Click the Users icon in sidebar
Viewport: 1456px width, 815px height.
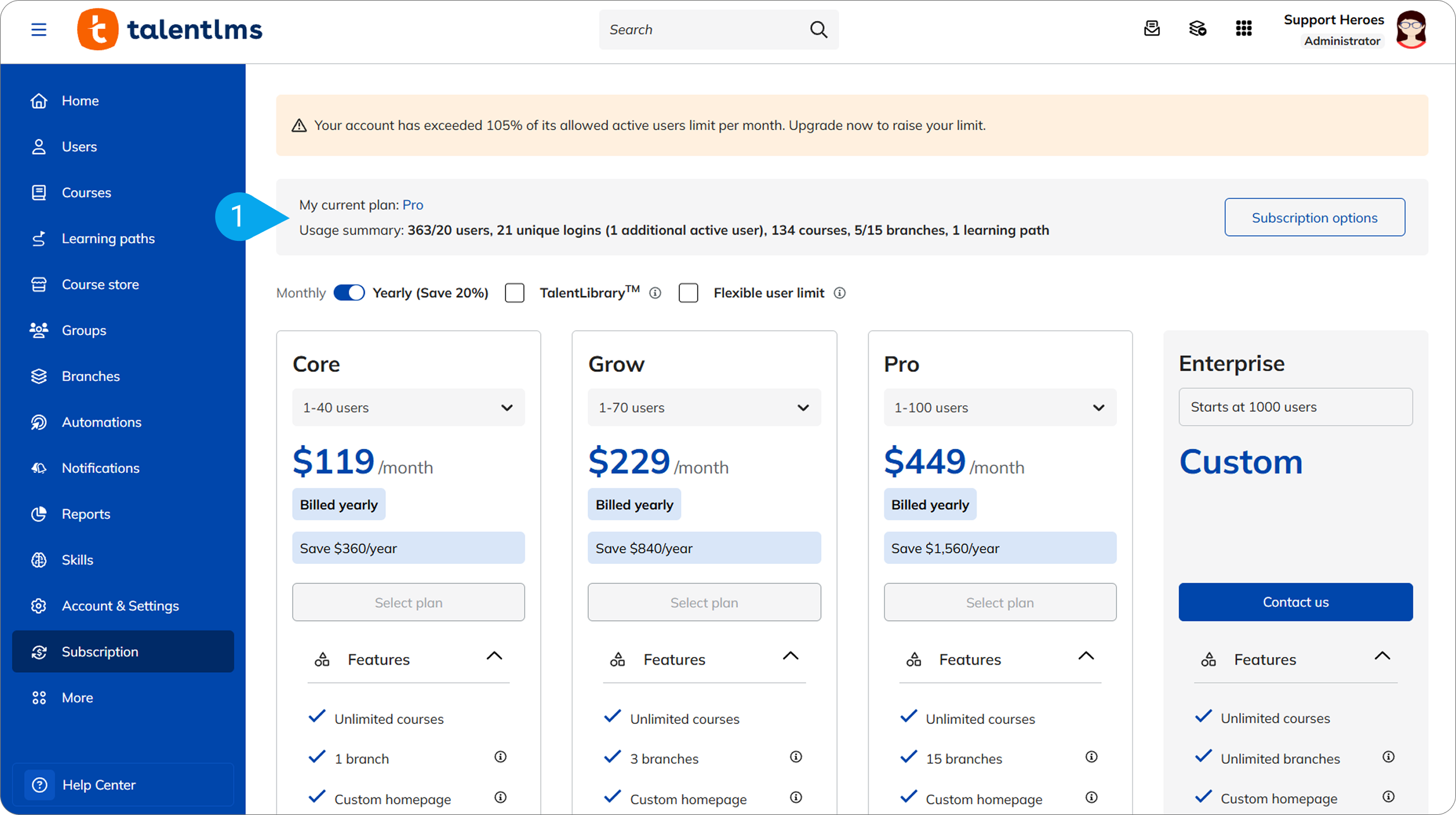click(x=39, y=147)
